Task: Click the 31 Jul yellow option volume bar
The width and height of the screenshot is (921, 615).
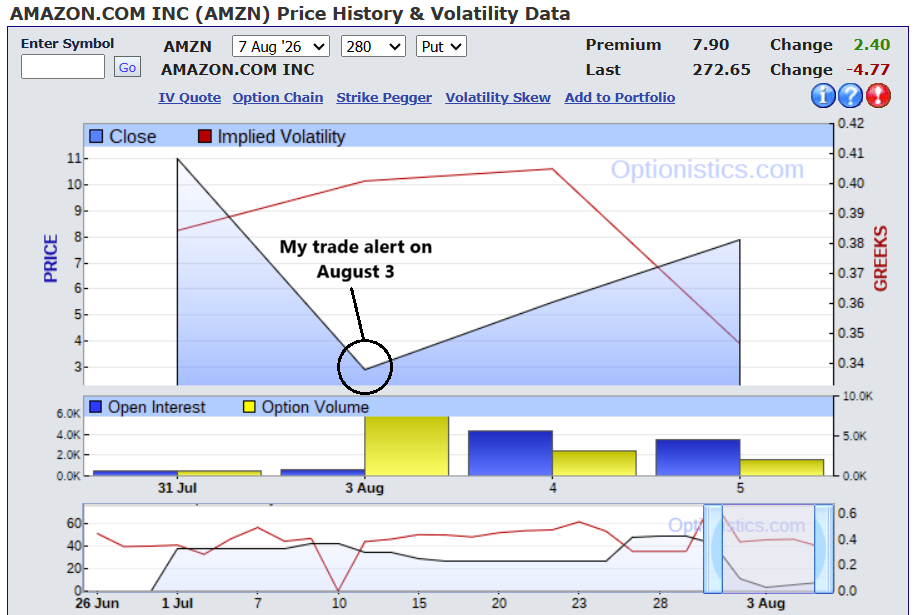Action: pyautogui.click(x=219, y=473)
